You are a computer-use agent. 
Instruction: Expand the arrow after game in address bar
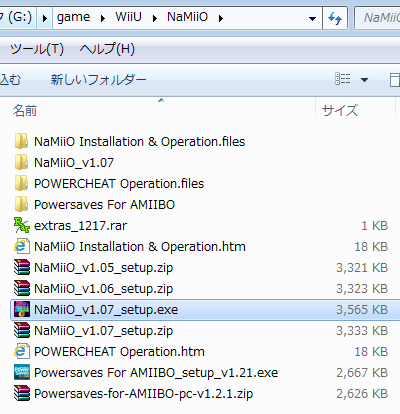(103, 18)
